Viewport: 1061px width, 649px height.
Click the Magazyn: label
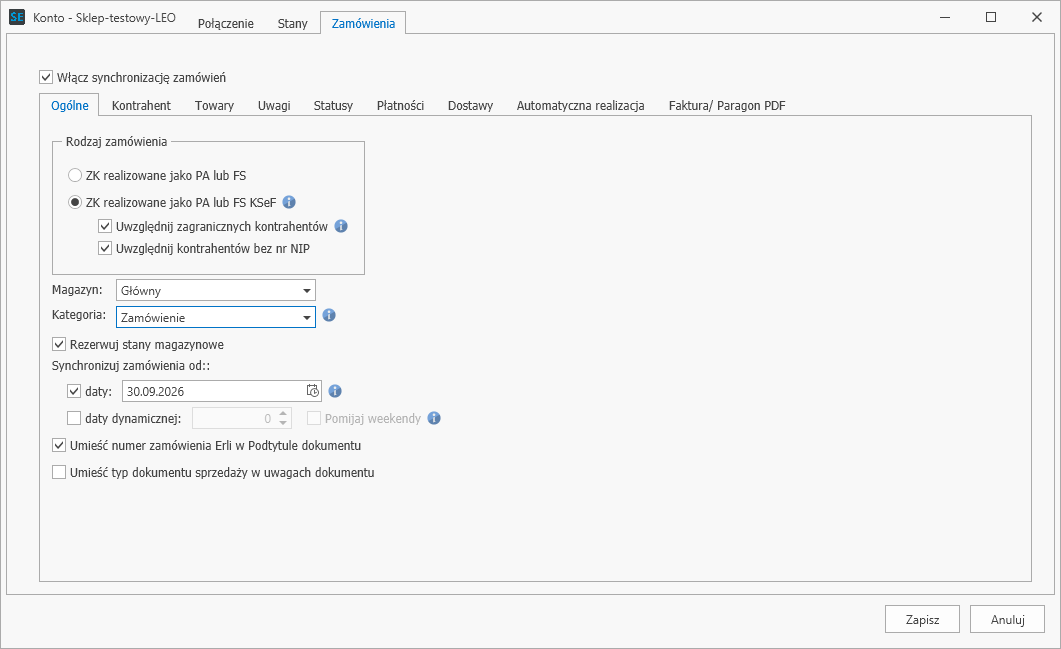(77, 290)
